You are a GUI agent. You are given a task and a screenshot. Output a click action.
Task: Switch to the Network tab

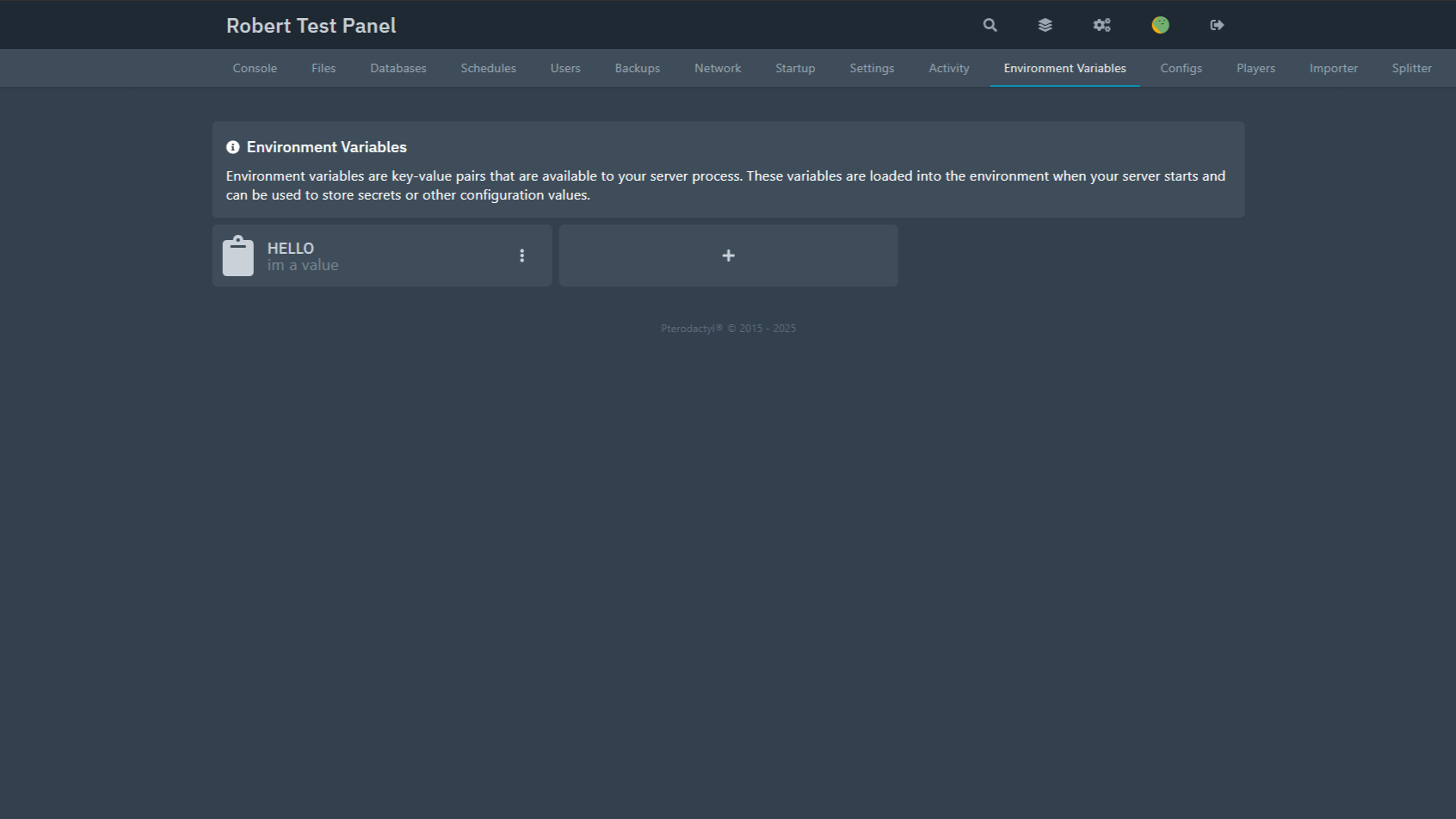pyautogui.click(x=718, y=68)
